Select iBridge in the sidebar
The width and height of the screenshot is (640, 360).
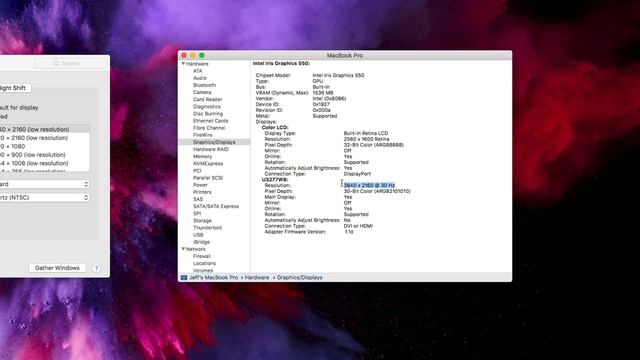click(x=201, y=242)
